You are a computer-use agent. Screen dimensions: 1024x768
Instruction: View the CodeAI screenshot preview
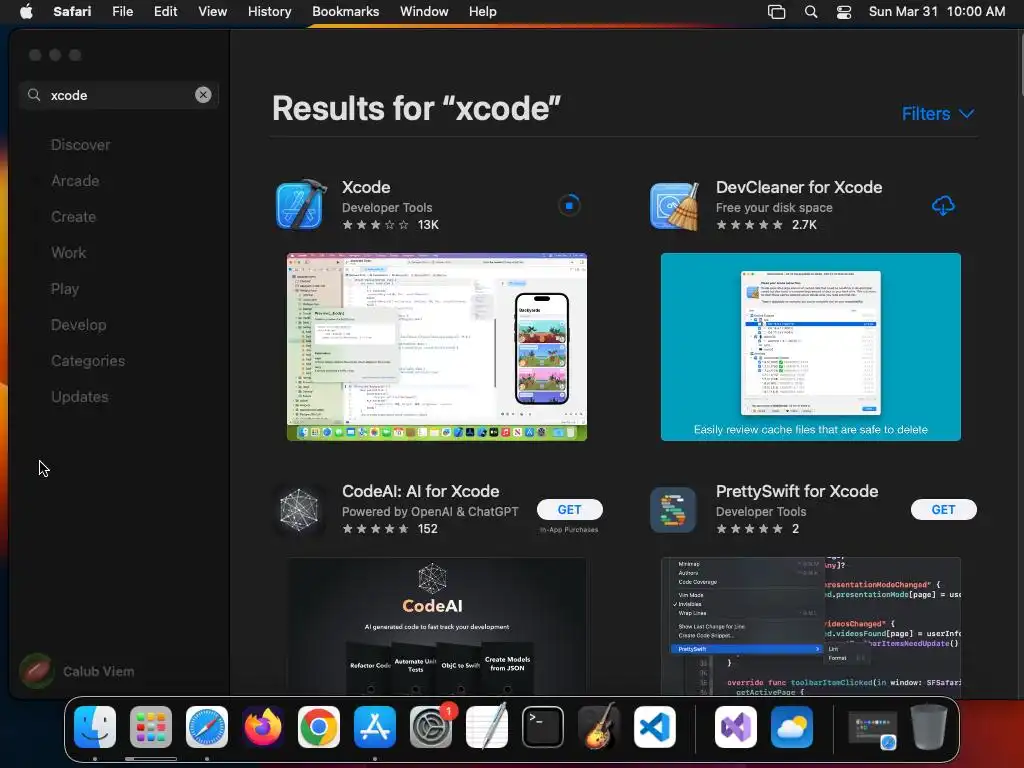(437, 626)
